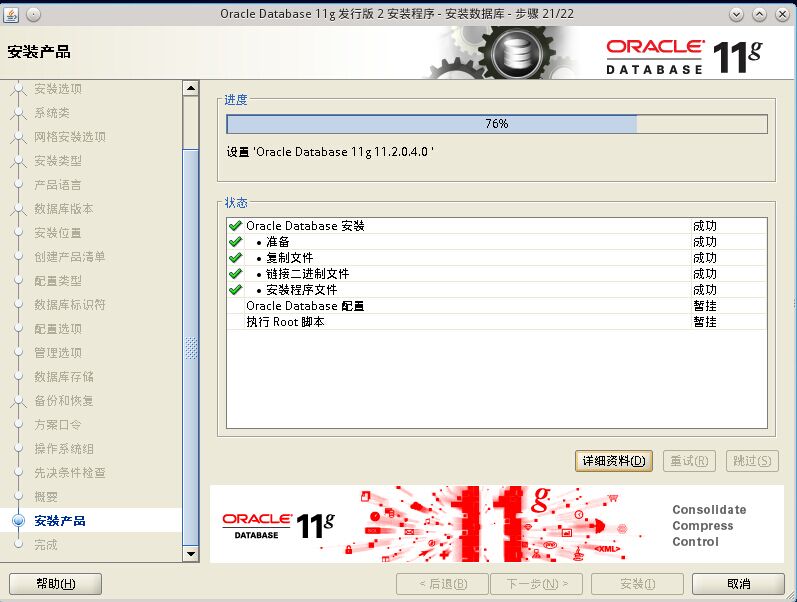Click green checkmark beside Oracle Database 安装
Screen dimensions: 797x602
pos(235,225)
